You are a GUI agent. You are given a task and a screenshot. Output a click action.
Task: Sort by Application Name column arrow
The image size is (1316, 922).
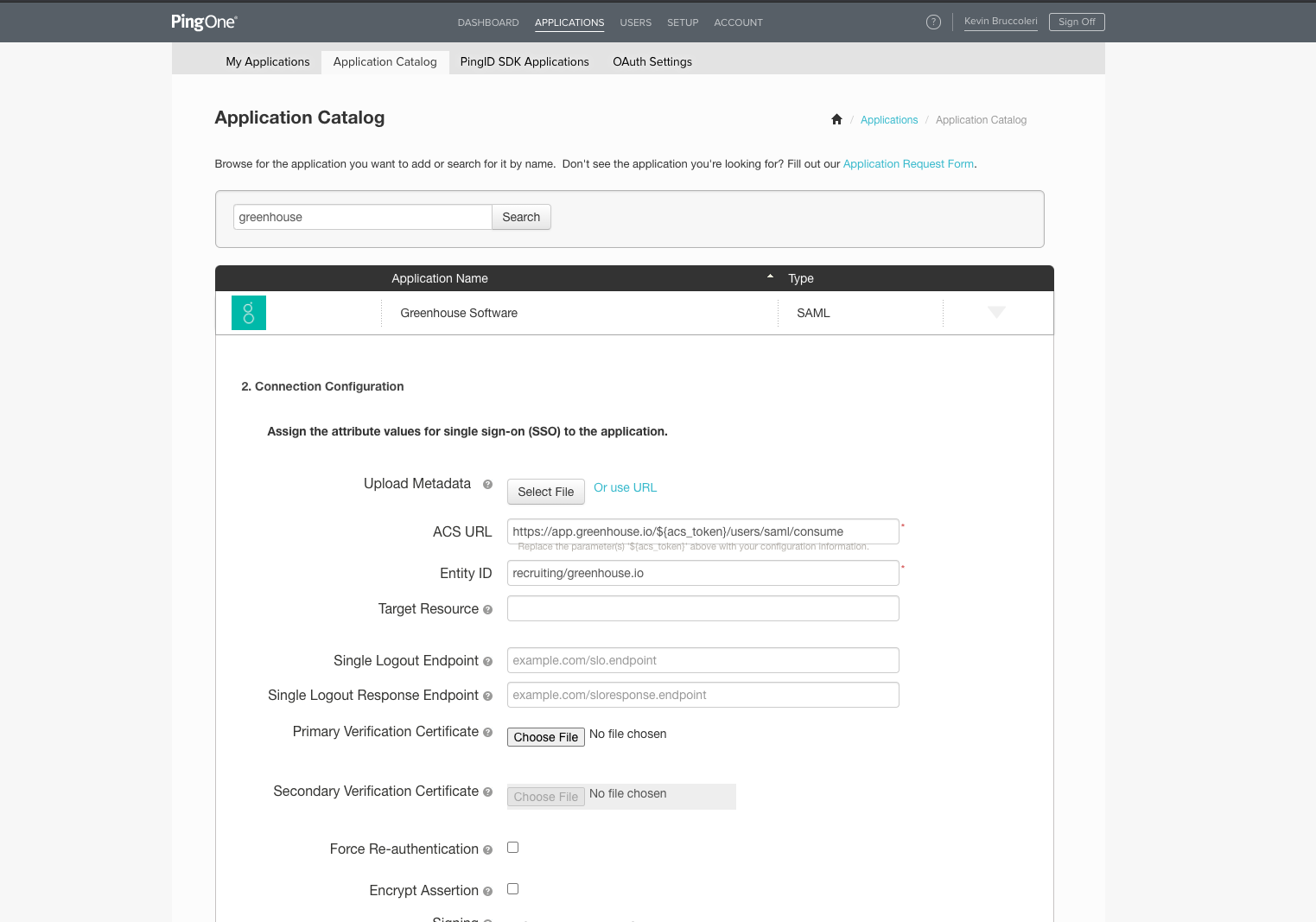pyautogui.click(x=770, y=277)
